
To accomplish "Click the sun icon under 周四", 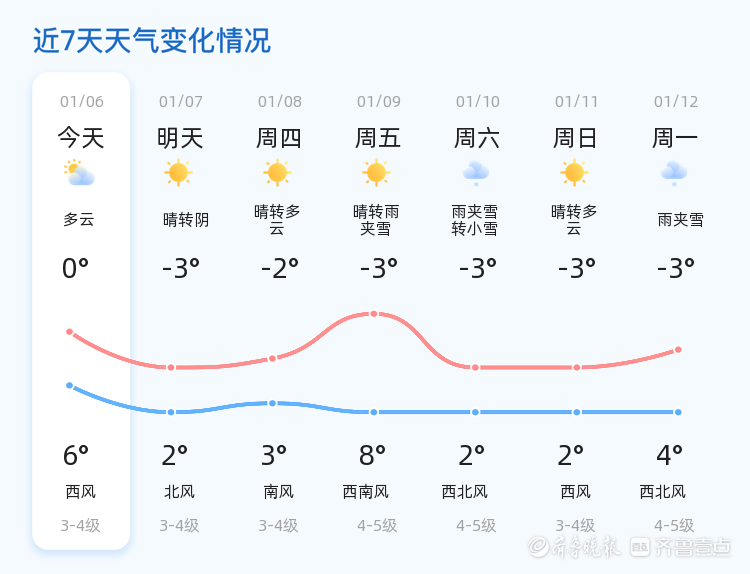I will (277, 173).
